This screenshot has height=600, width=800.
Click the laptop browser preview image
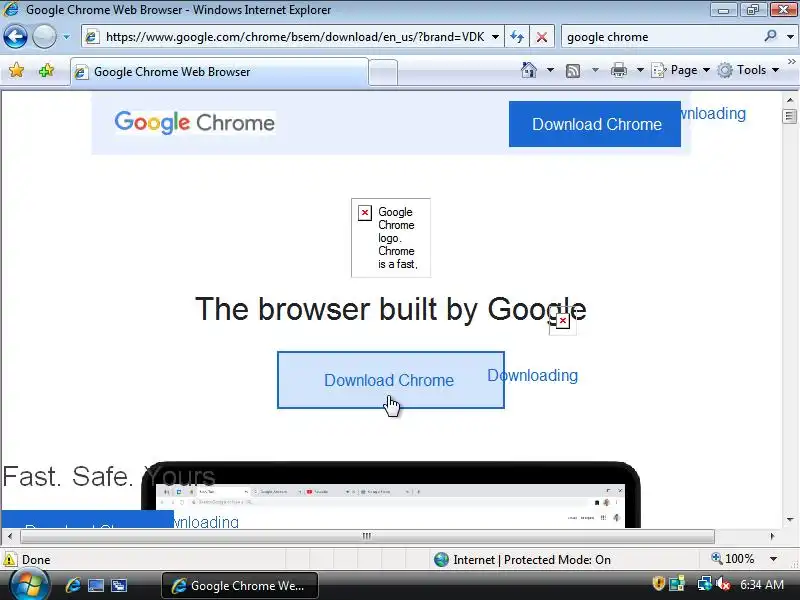(391, 495)
